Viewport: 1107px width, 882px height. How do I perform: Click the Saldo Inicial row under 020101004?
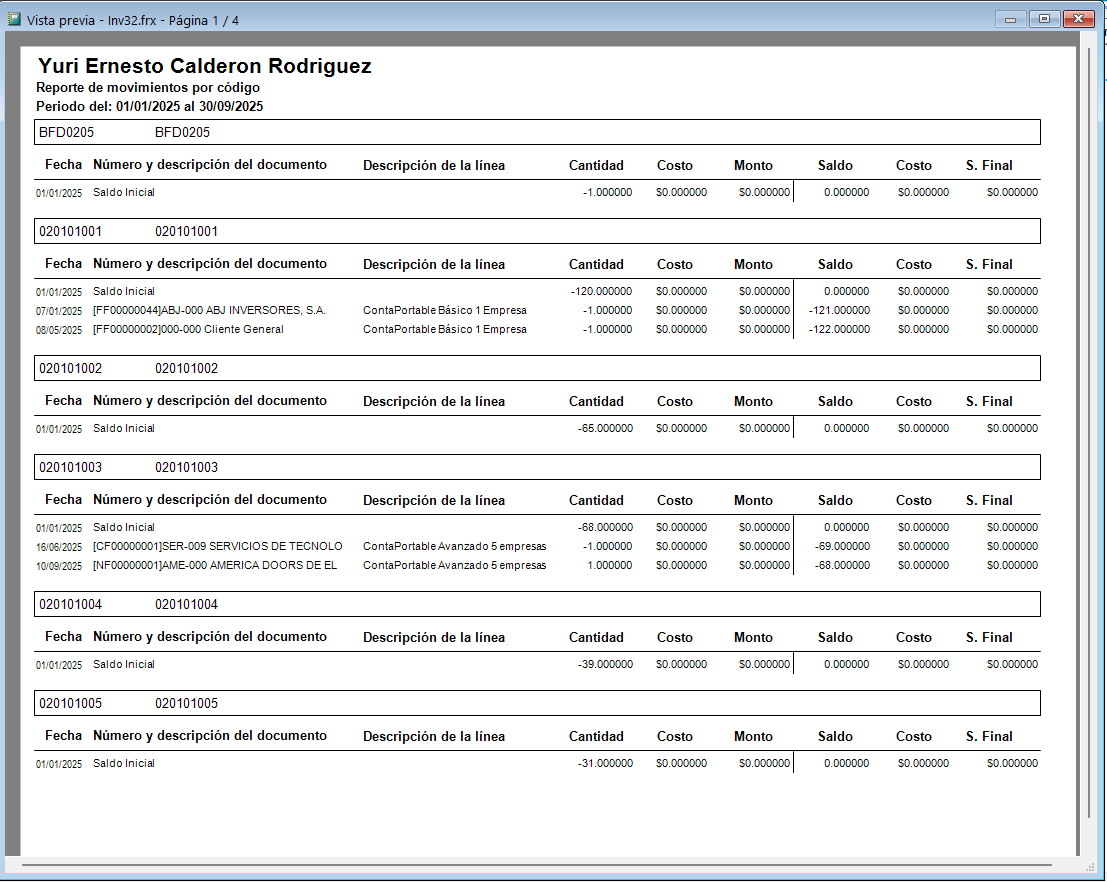[537, 665]
